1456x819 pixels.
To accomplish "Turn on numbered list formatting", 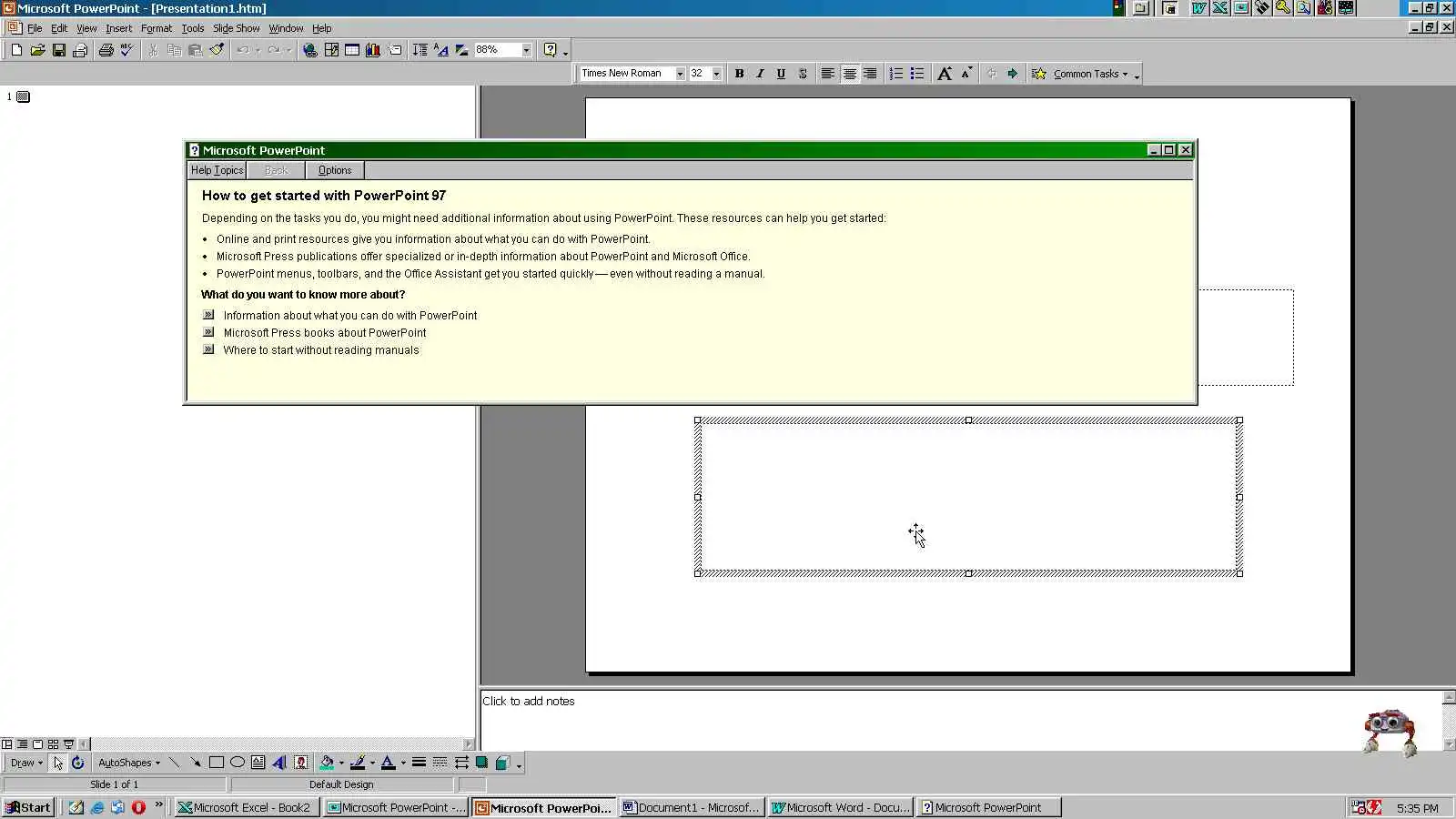I will [896, 74].
